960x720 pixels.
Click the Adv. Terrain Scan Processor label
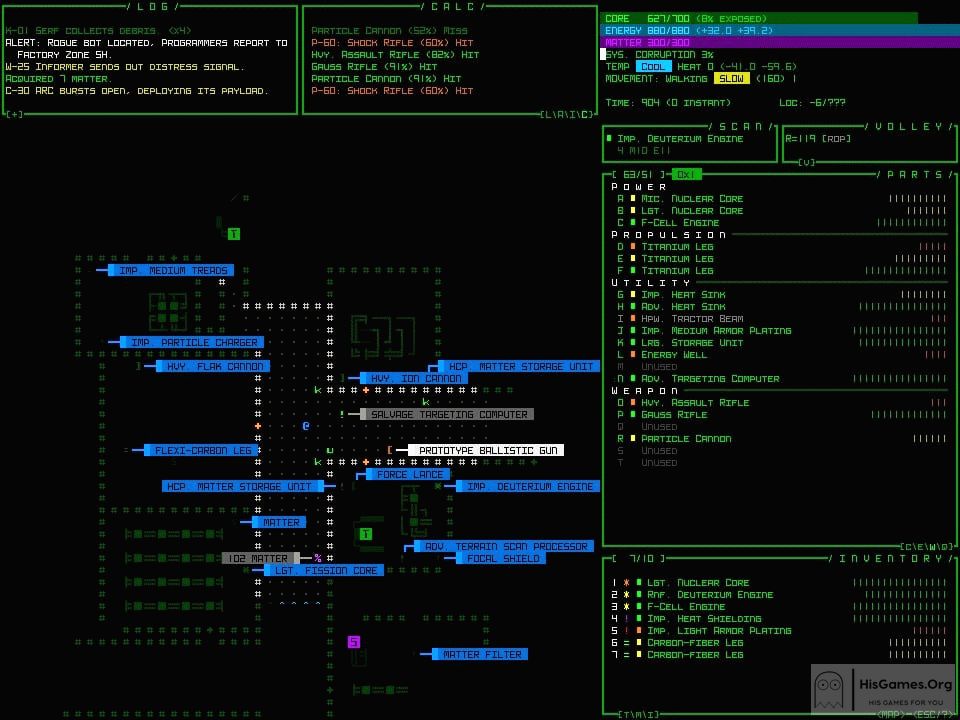tap(504, 546)
